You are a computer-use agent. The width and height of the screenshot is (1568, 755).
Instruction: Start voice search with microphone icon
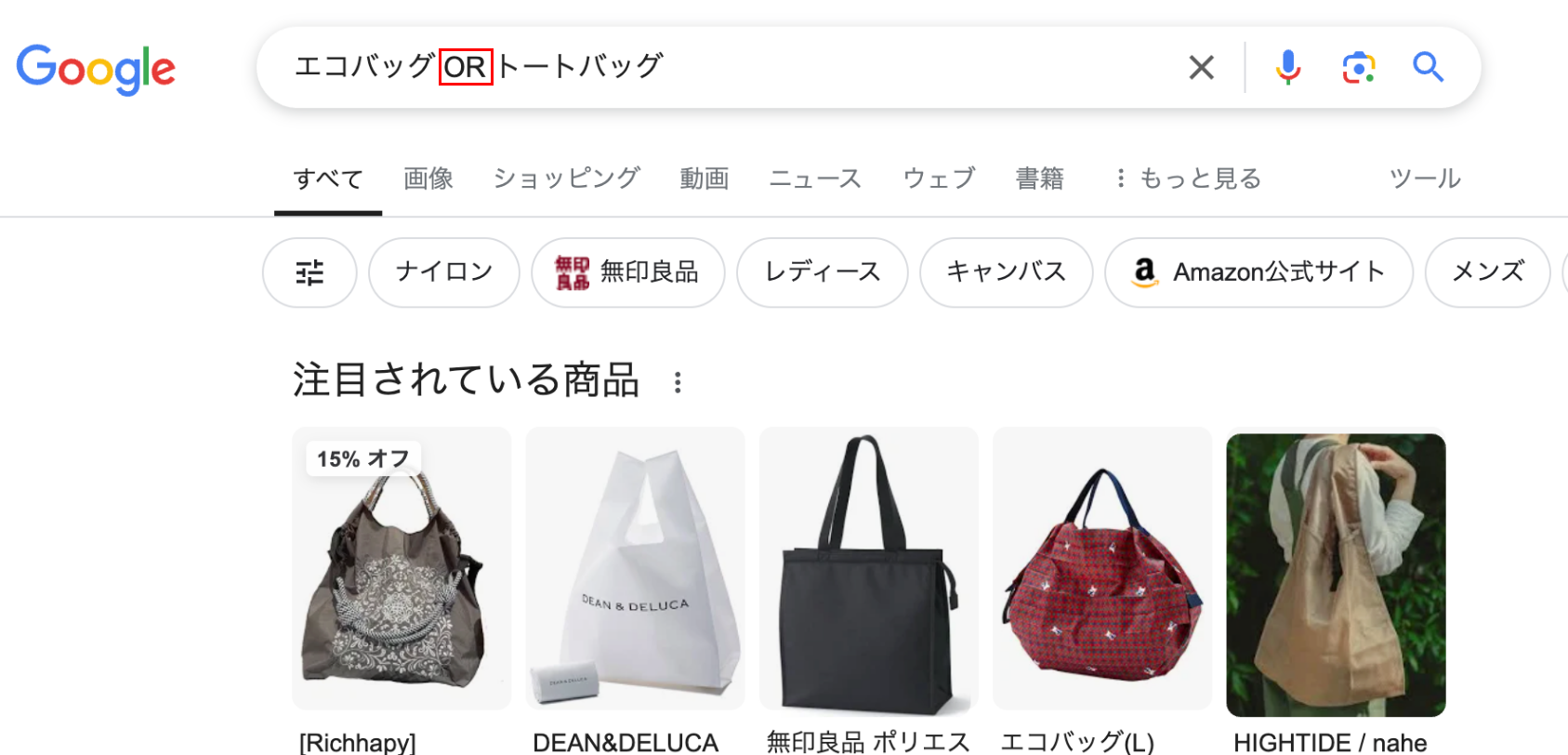tap(1287, 67)
